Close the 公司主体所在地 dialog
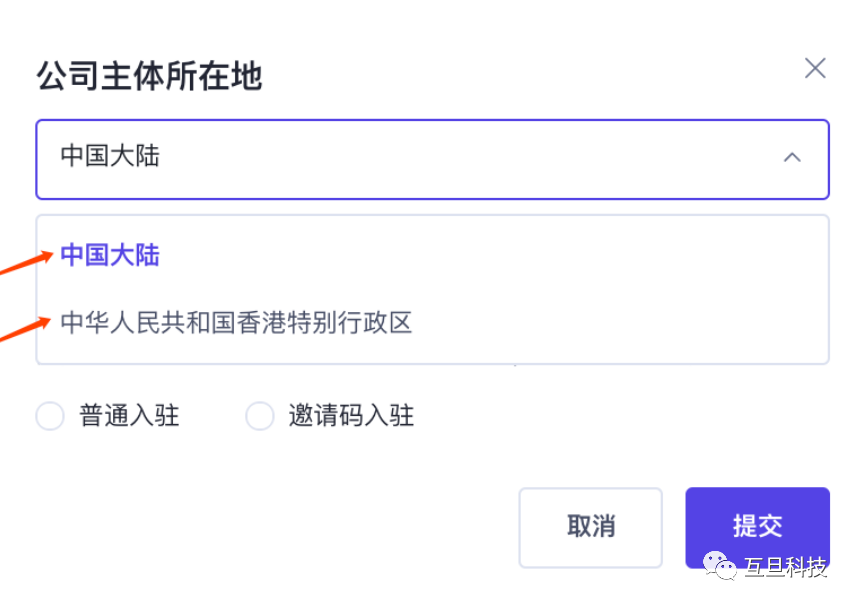The width and height of the screenshot is (855, 605). tap(815, 68)
